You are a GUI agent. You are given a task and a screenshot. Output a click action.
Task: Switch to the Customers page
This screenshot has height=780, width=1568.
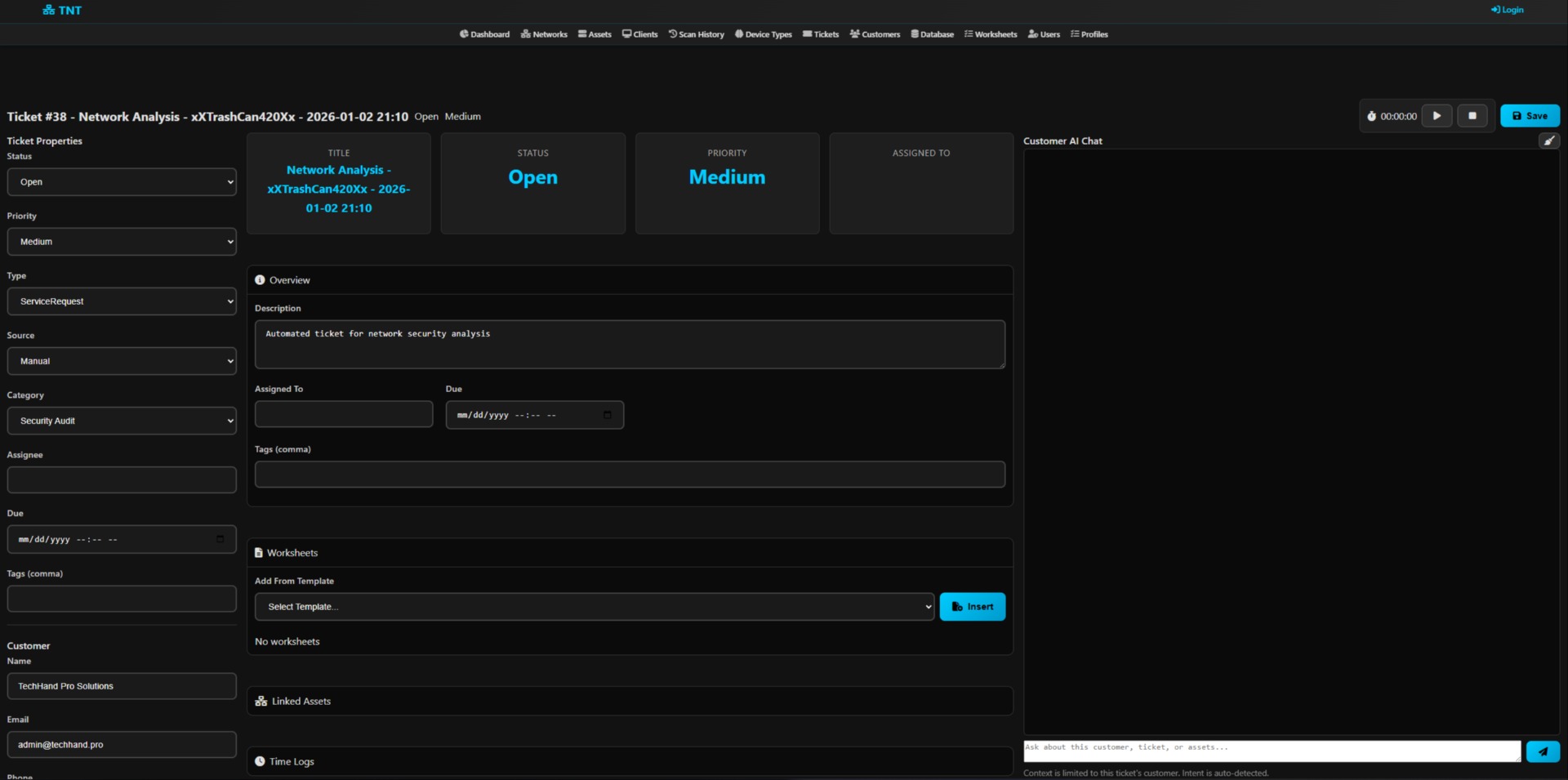pyautogui.click(x=875, y=34)
